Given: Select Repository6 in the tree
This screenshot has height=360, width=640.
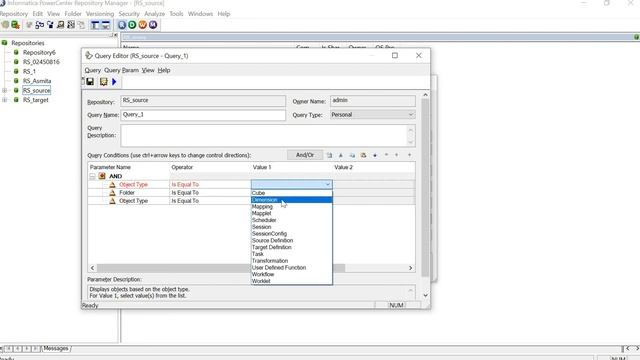Looking at the screenshot, I should (x=39, y=52).
